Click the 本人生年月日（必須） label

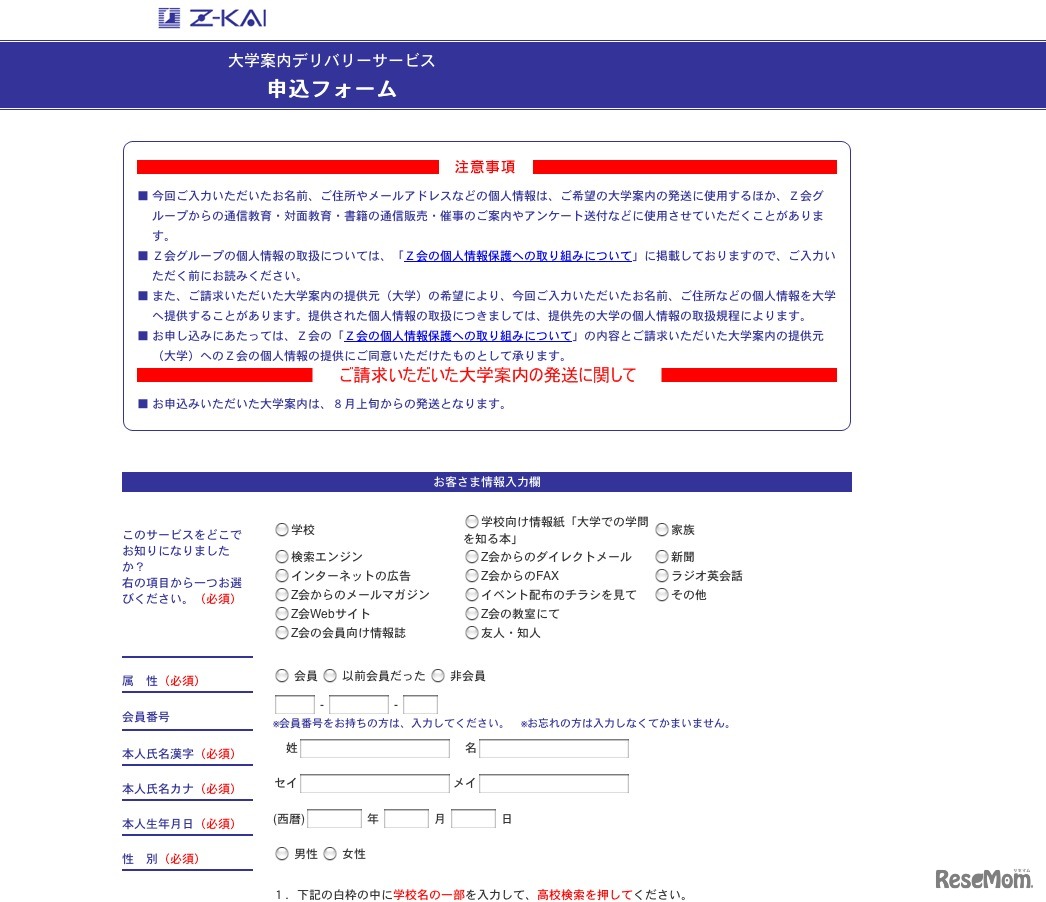tap(179, 824)
